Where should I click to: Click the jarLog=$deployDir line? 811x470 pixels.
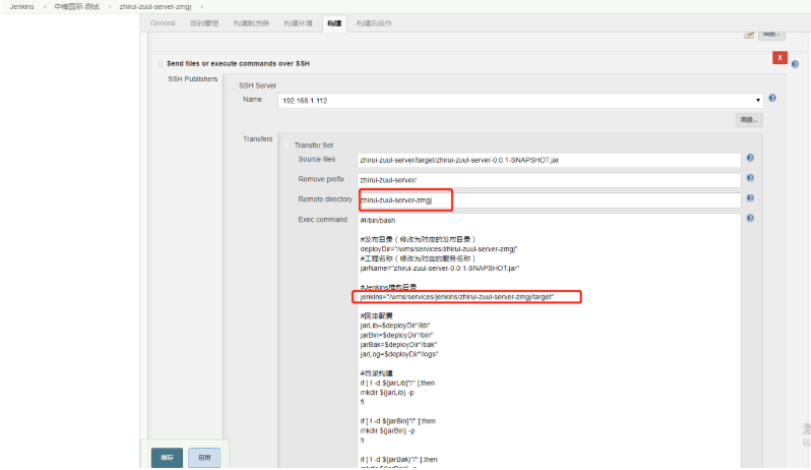[399, 354]
